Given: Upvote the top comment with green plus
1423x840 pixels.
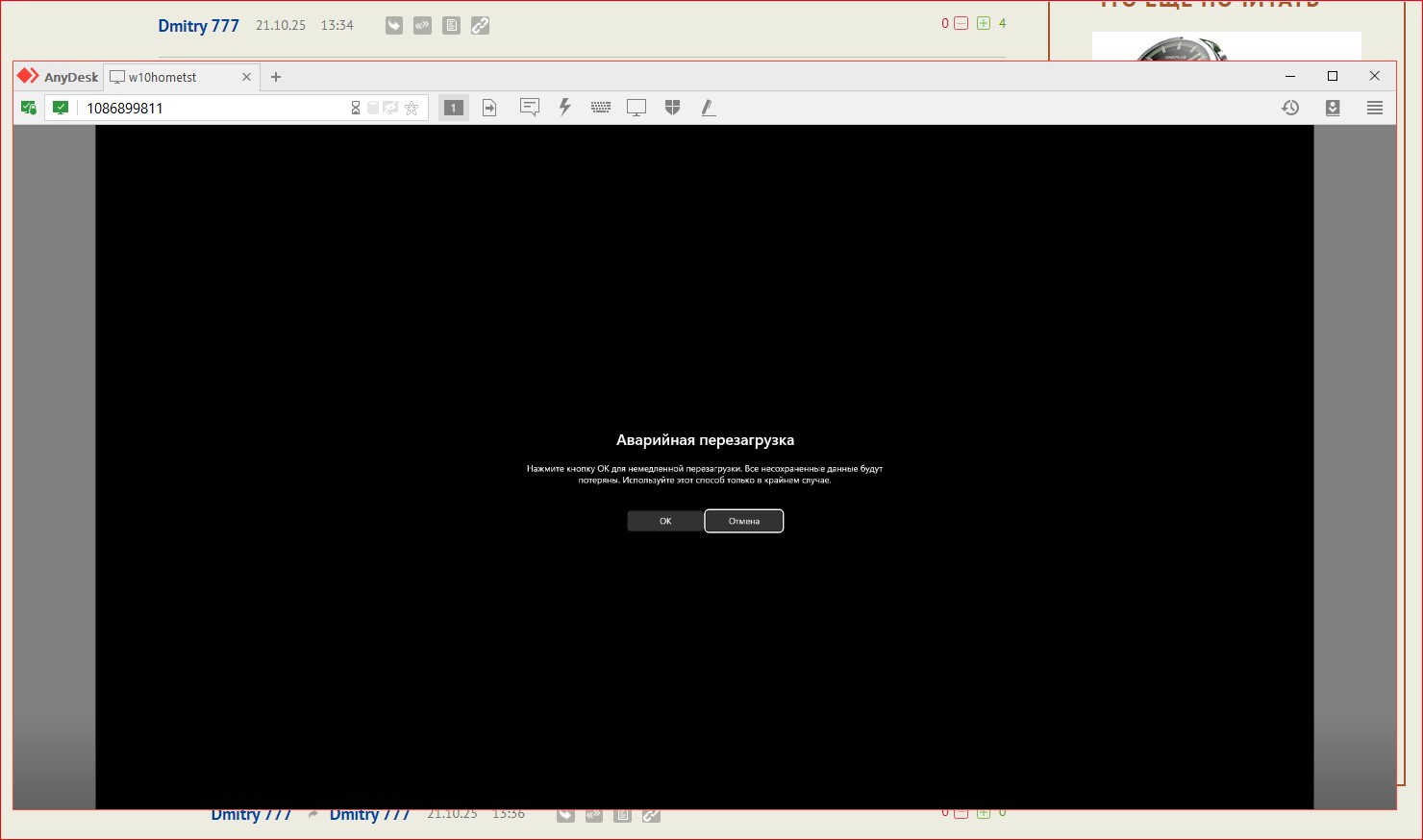Looking at the screenshot, I should [x=984, y=23].
